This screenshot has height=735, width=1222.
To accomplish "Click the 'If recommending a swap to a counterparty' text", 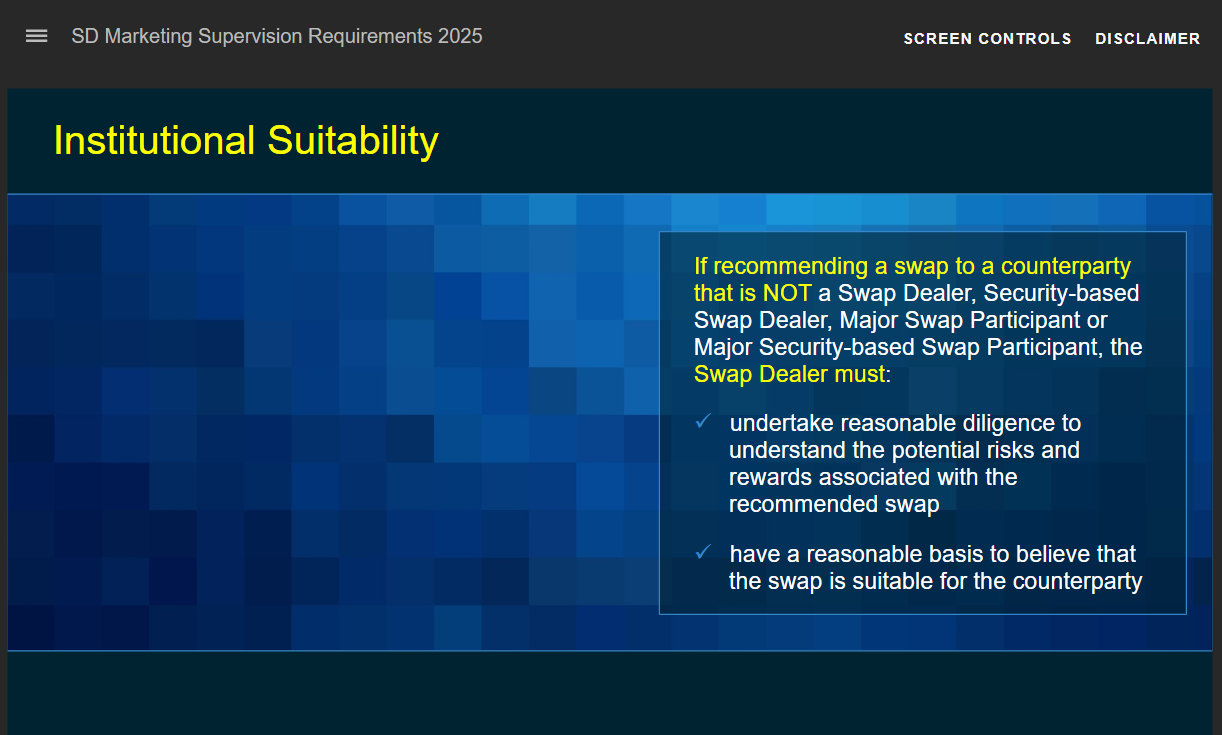I will 912,266.
